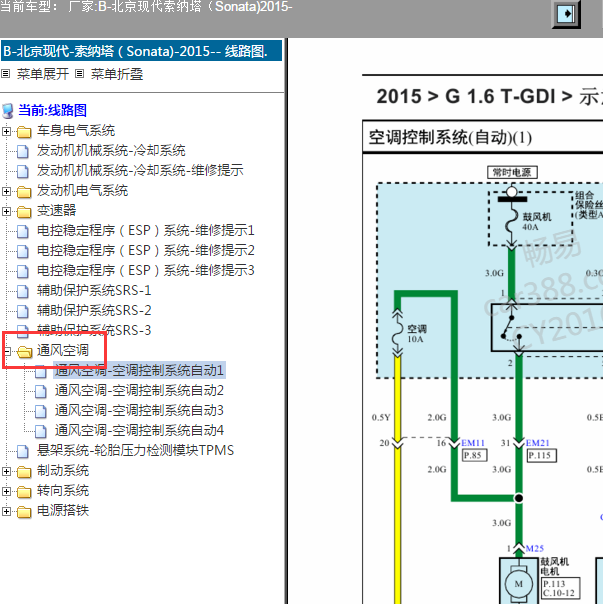Click the 菜单折叠 collapse-all icon
This screenshot has height=604, width=603.
pos(79,74)
